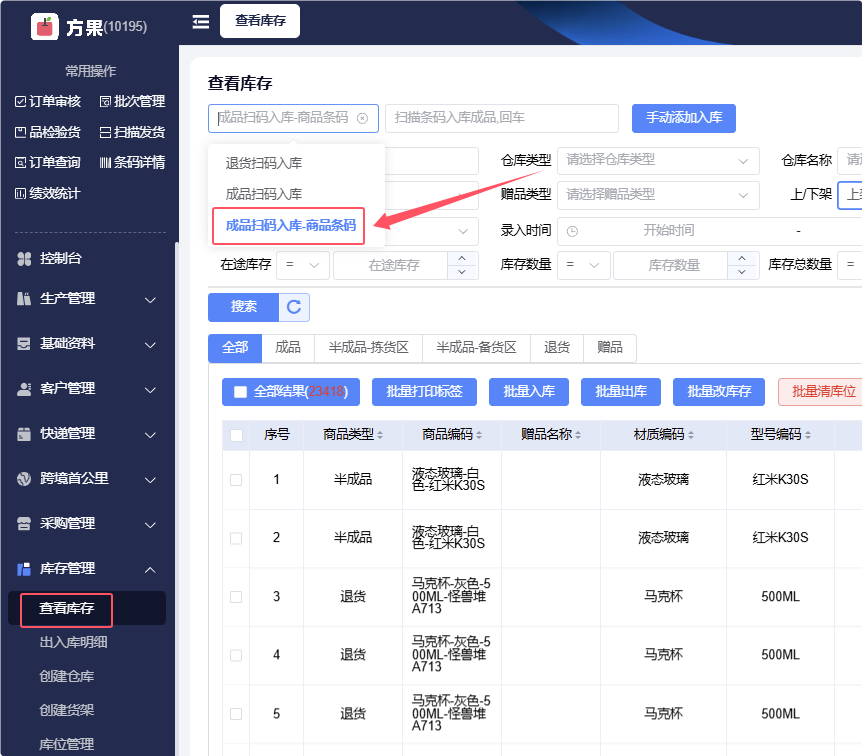
Task: Open 订单查询 shortcut
Action: point(48,162)
